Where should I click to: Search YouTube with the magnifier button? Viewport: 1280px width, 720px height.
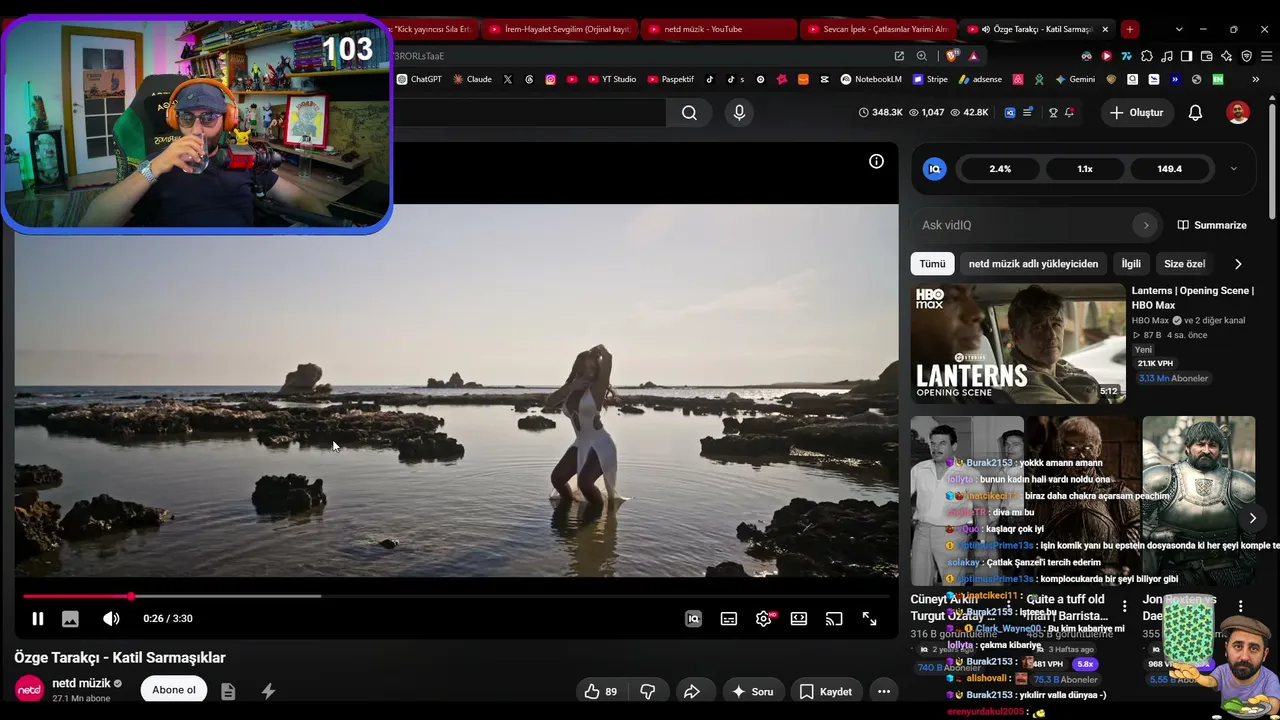(x=689, y=113)
